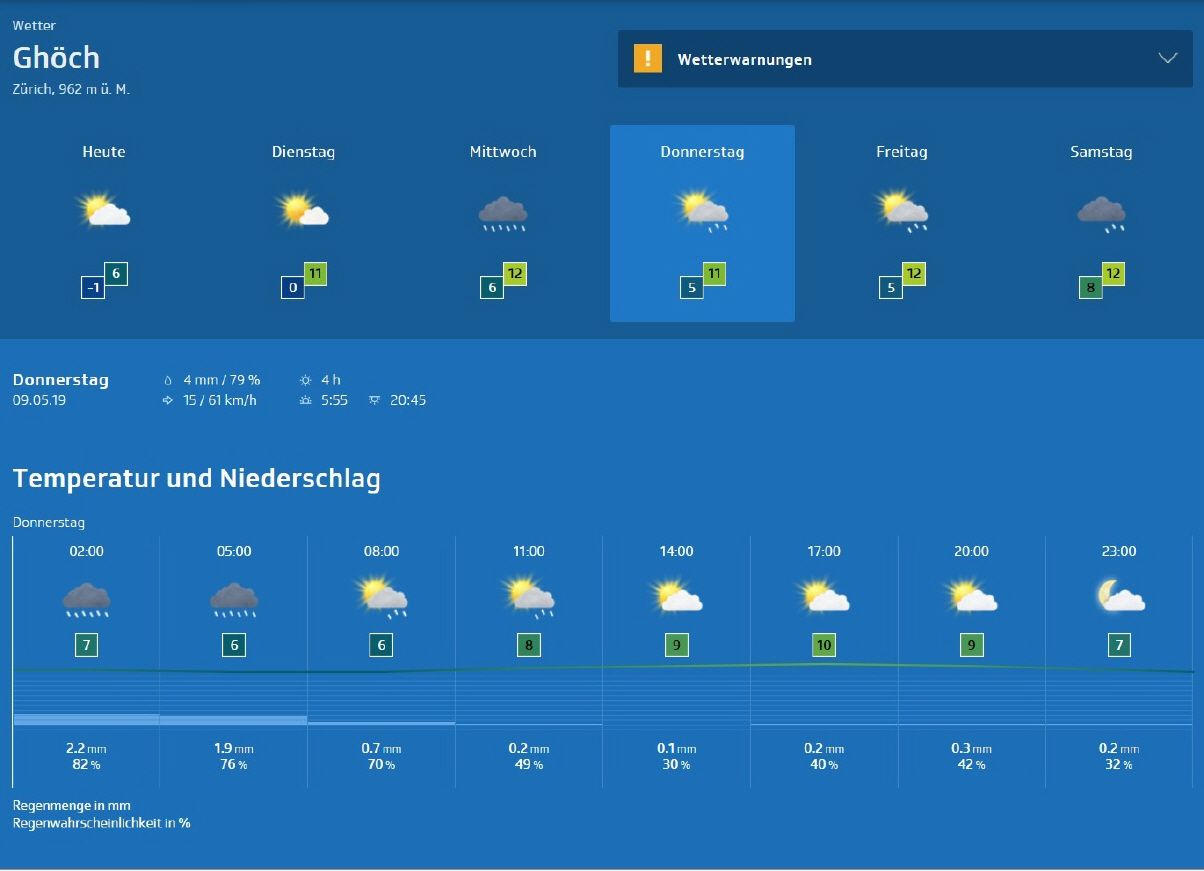Click the orange warning exclamation icon
1204x871 pixels.
pyautogui.click(x=648, y=59)
